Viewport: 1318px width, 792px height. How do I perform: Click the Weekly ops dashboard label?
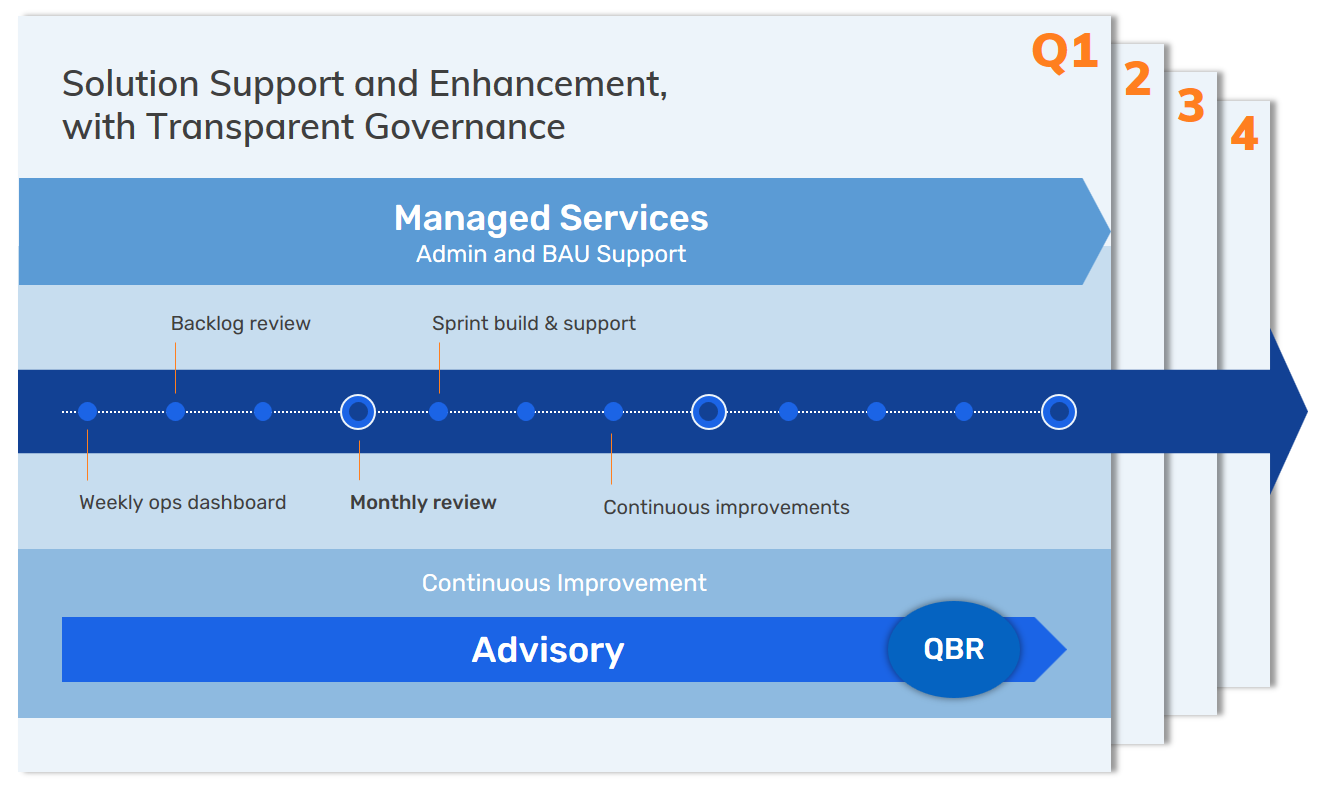pos(182,502)
